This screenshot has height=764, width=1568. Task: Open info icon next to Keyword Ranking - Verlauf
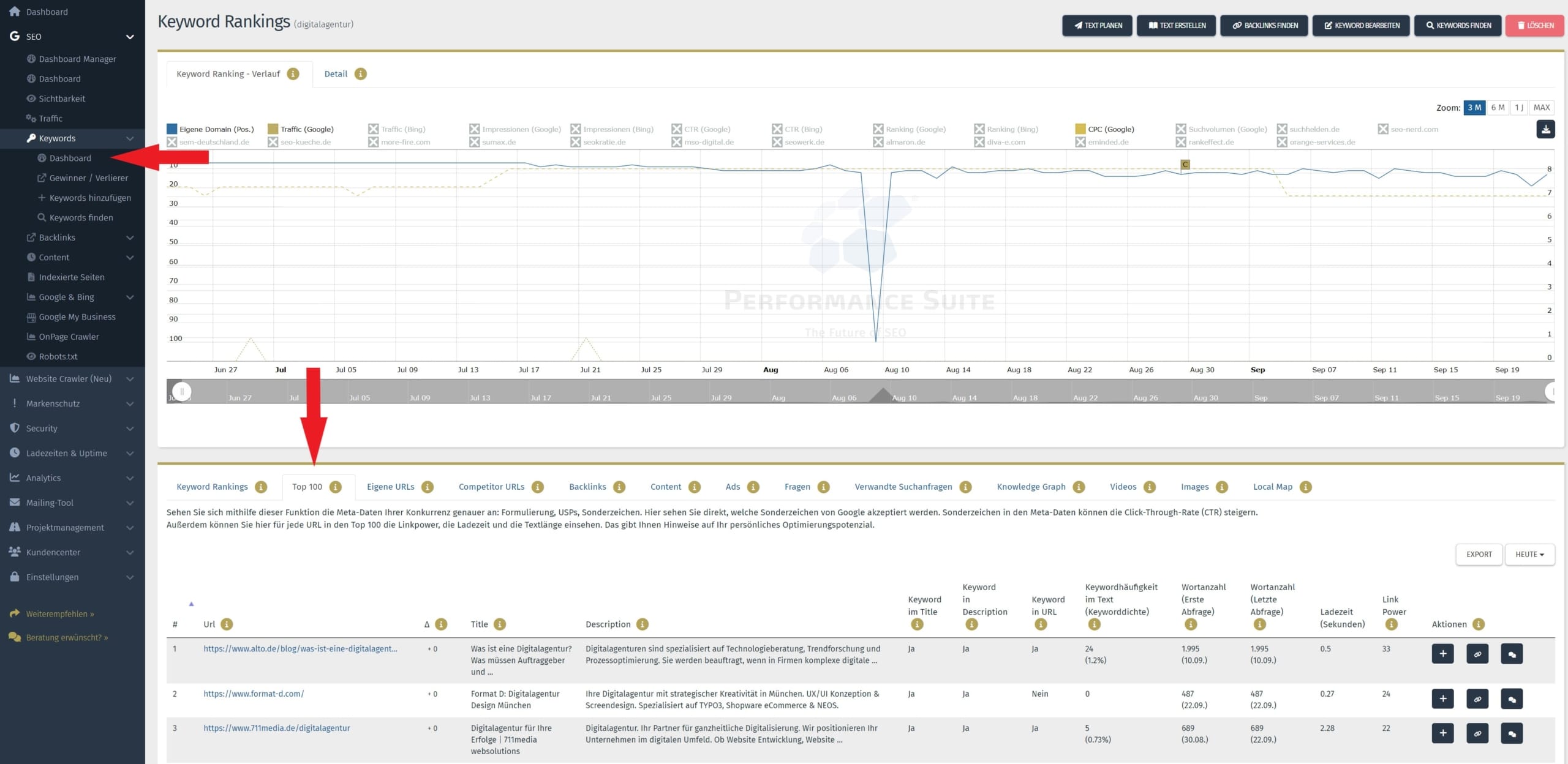coord(293,74)
